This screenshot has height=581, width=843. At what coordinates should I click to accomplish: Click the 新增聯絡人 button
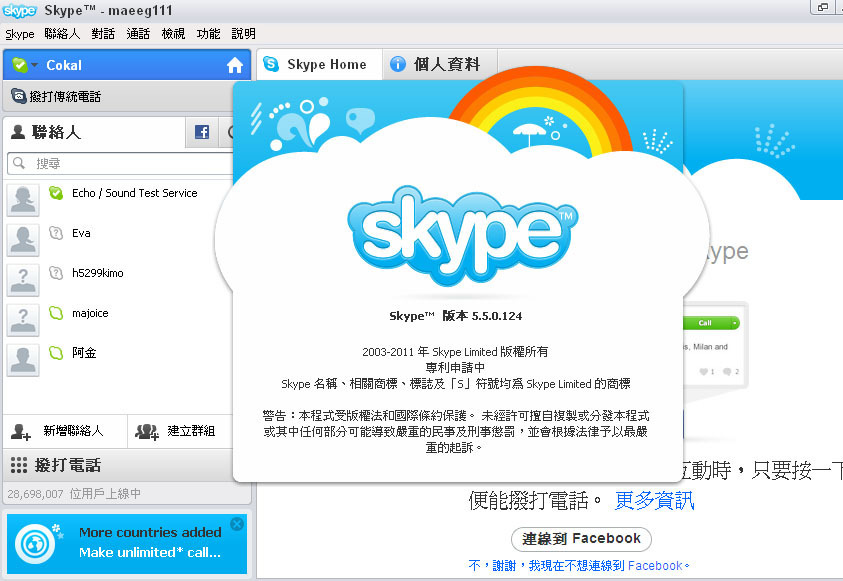pos(65,431)
